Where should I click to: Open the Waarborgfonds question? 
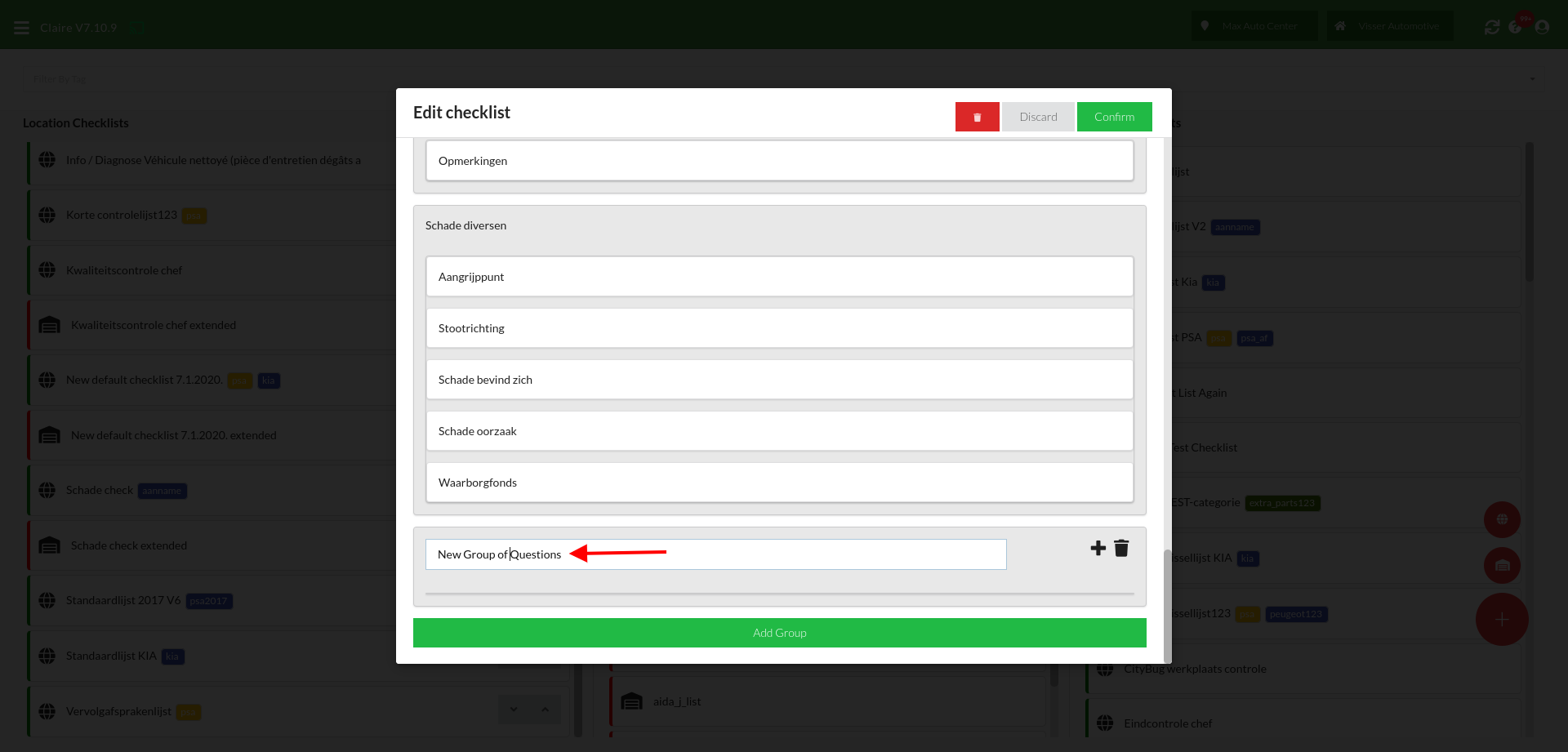(x=779, y=483)
